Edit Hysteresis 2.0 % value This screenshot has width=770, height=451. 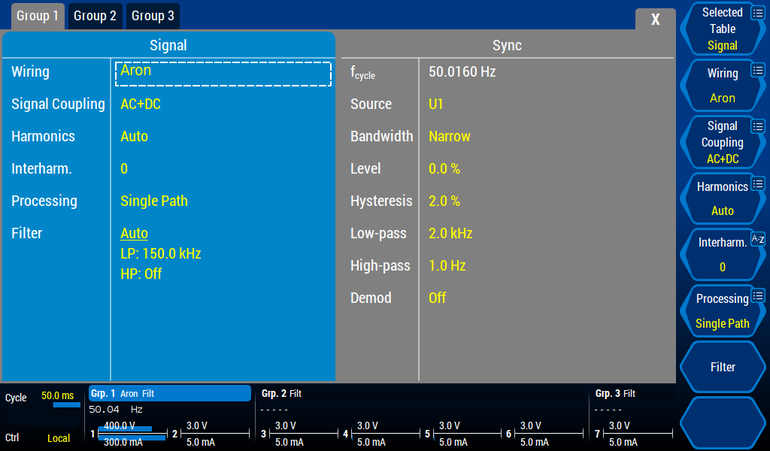point(444,201)
